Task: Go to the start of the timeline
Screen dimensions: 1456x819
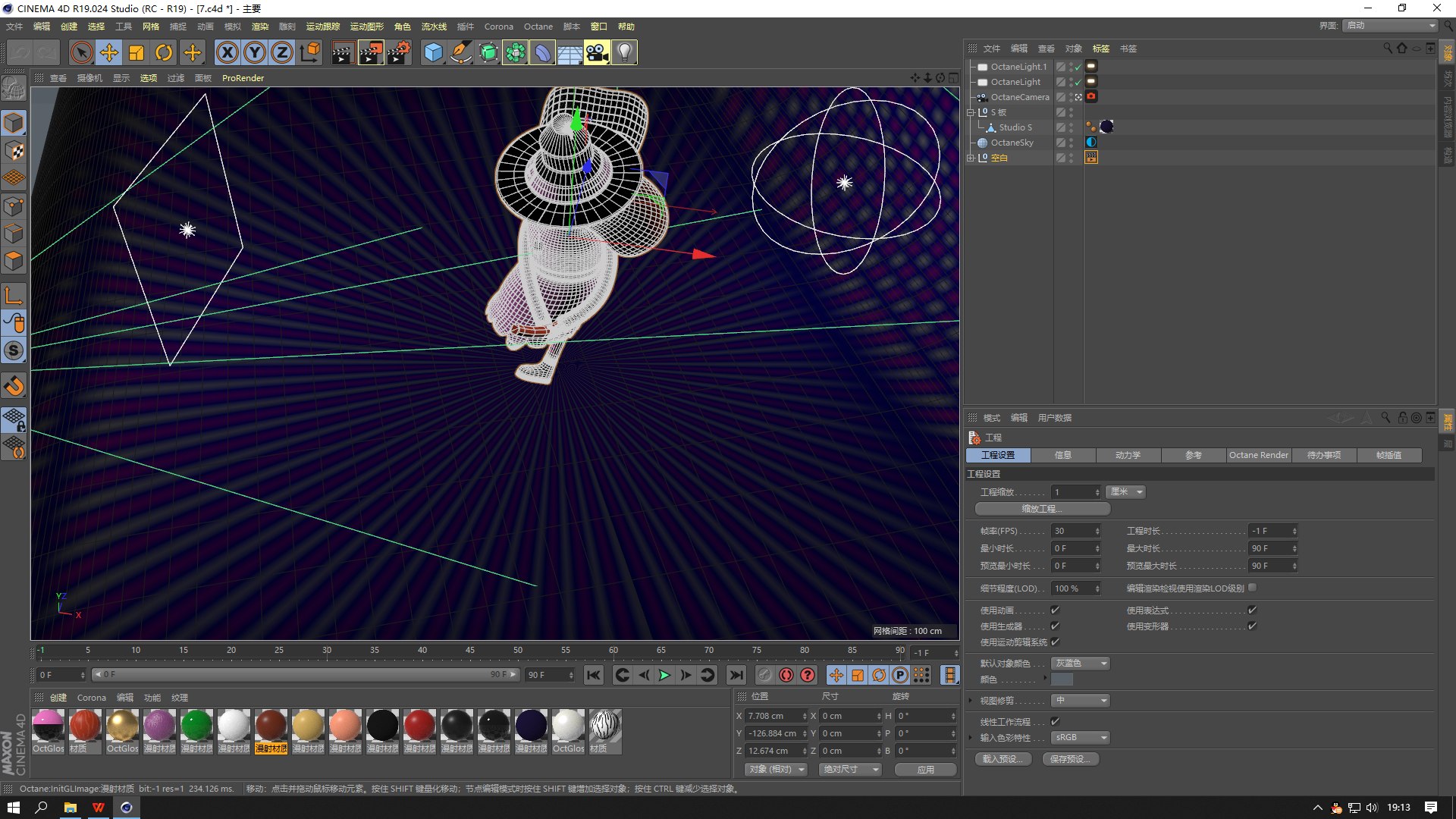Action: tap(594, 675)
